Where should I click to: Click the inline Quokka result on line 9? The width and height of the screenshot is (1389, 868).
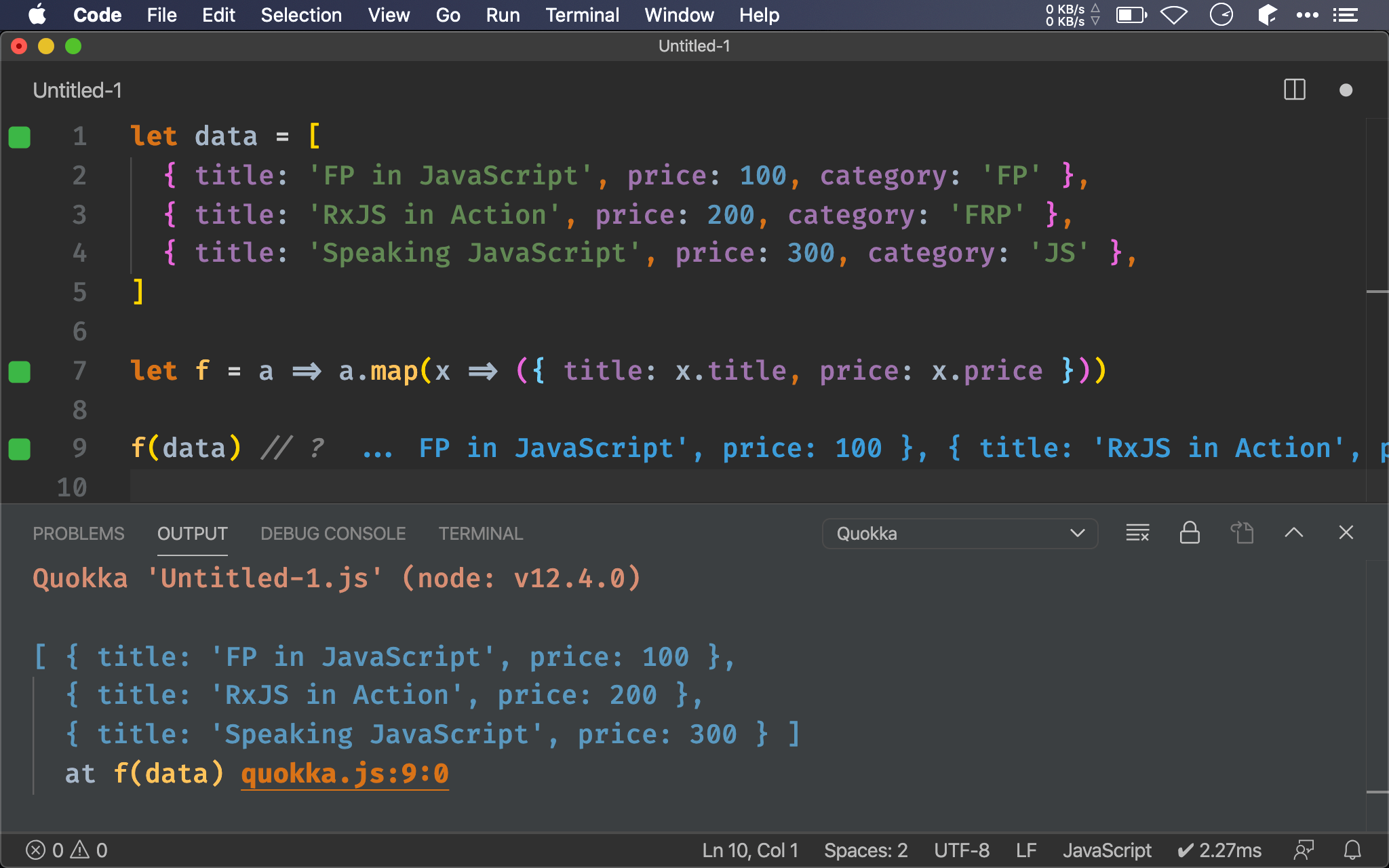click(875, 448)
